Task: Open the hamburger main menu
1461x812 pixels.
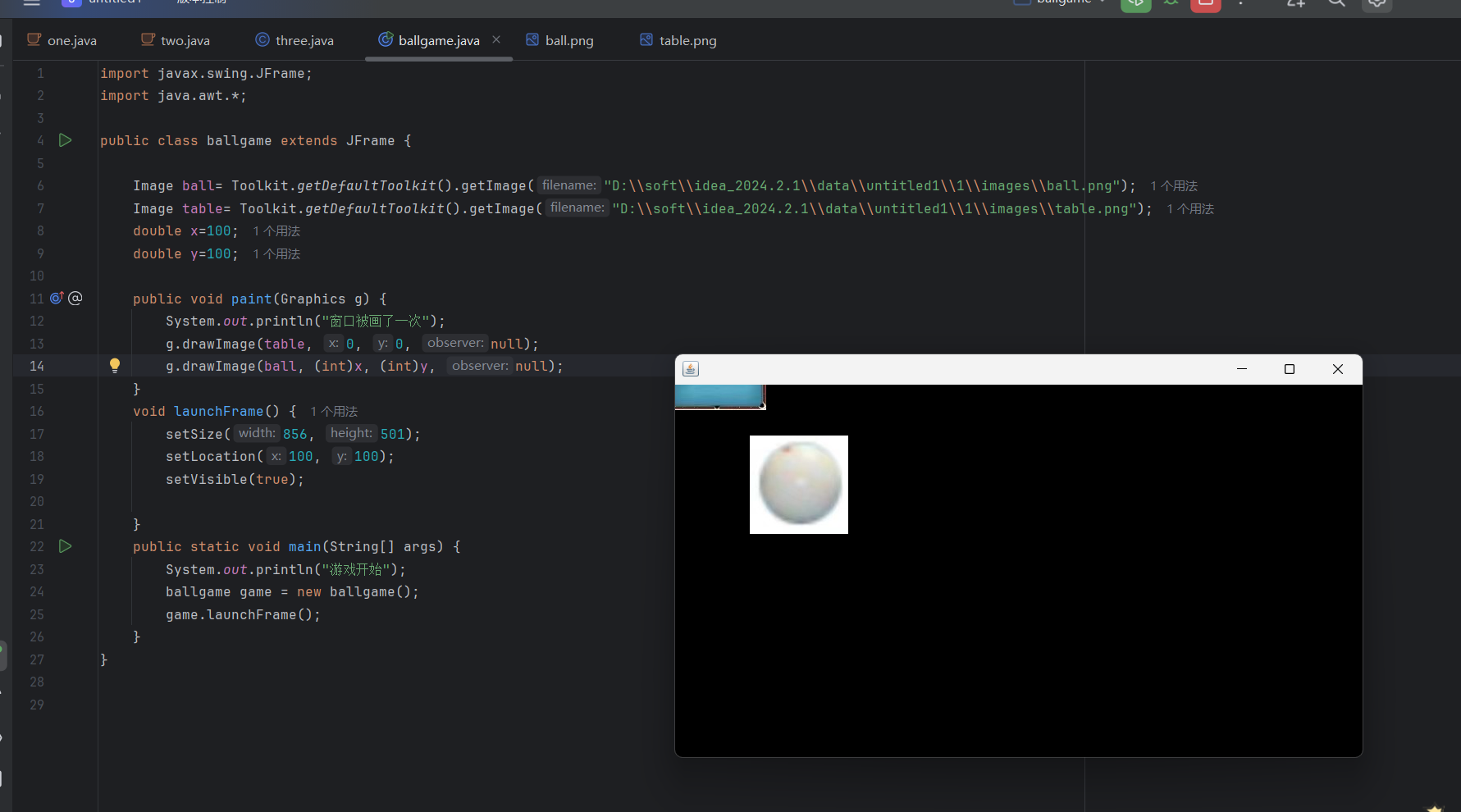Action: coord(32,3)
